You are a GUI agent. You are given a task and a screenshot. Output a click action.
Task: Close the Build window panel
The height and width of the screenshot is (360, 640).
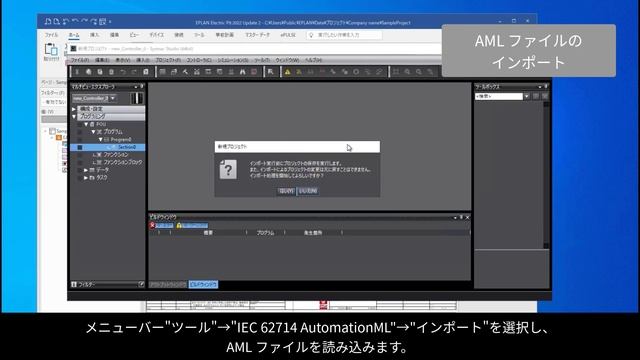tap(467, 218)
